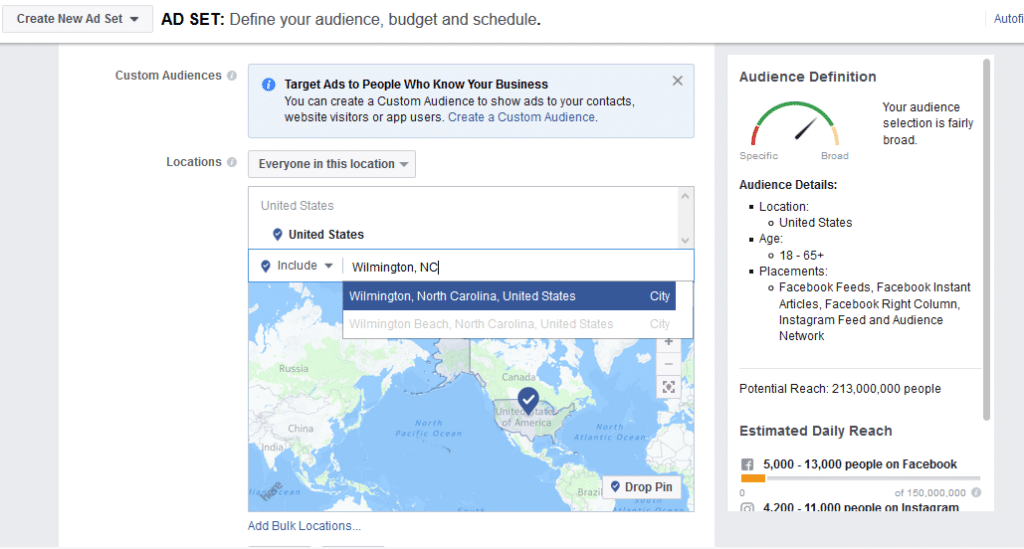Screen dimensions: 1024x549
Task: Open the Include dropdown
Action: [x=305, y=266]
